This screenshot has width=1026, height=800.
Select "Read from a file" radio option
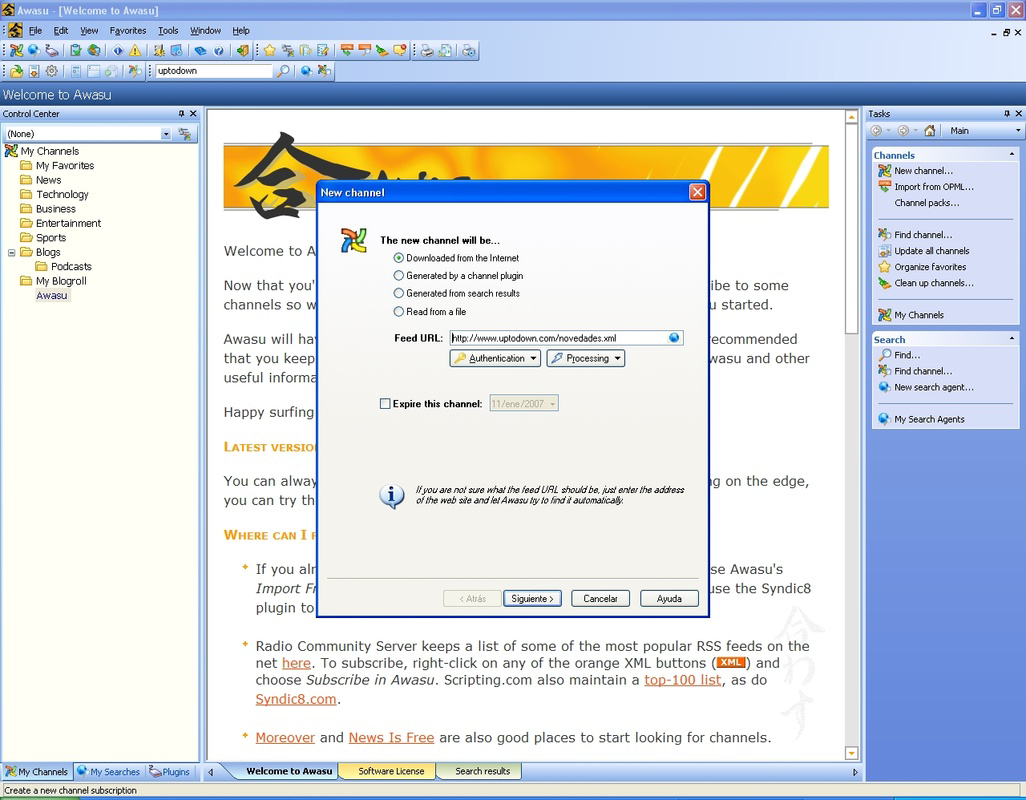(398, 311)
